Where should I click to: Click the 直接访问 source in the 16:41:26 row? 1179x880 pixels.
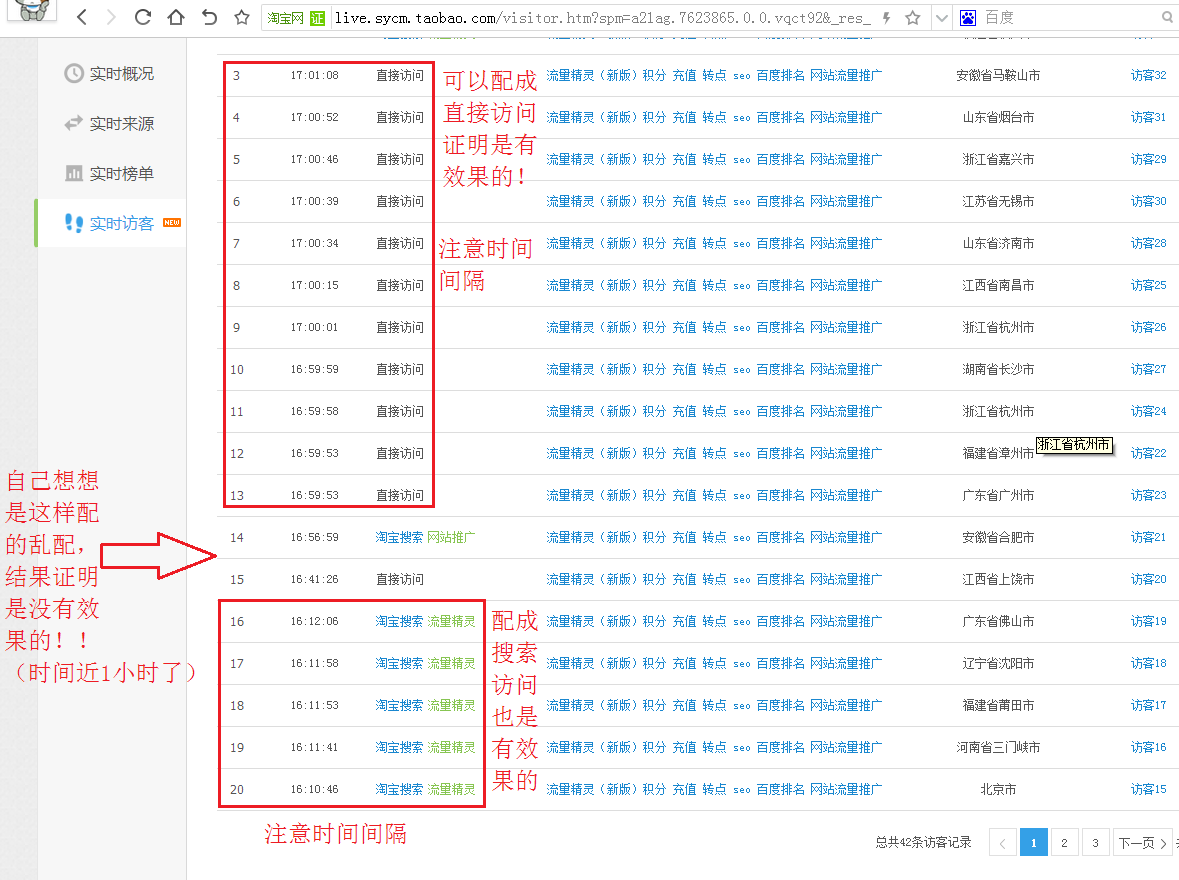click(400, 580)
